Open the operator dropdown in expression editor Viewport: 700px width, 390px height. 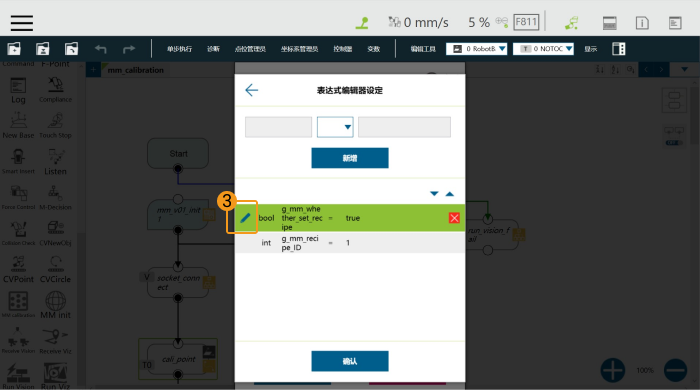click(x=335, y=127)
